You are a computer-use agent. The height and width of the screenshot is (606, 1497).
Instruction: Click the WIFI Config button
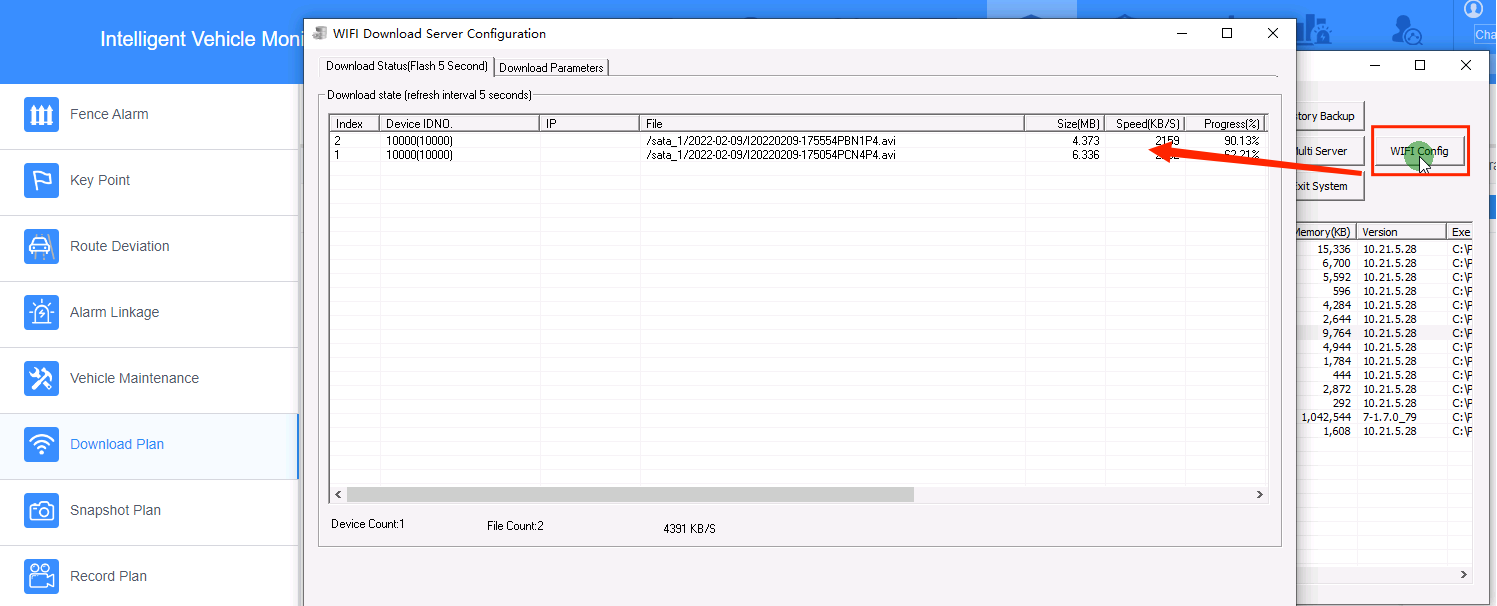pos(1419,151)
